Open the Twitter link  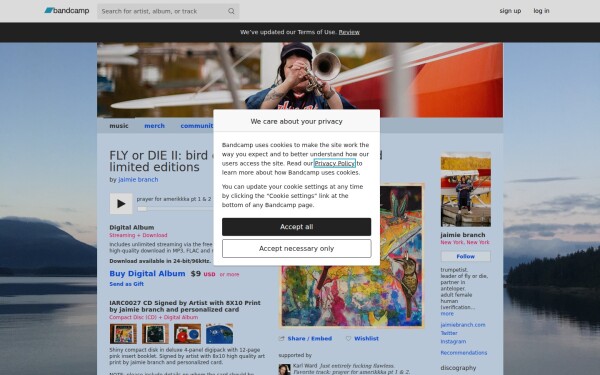[x=449, y=333]
